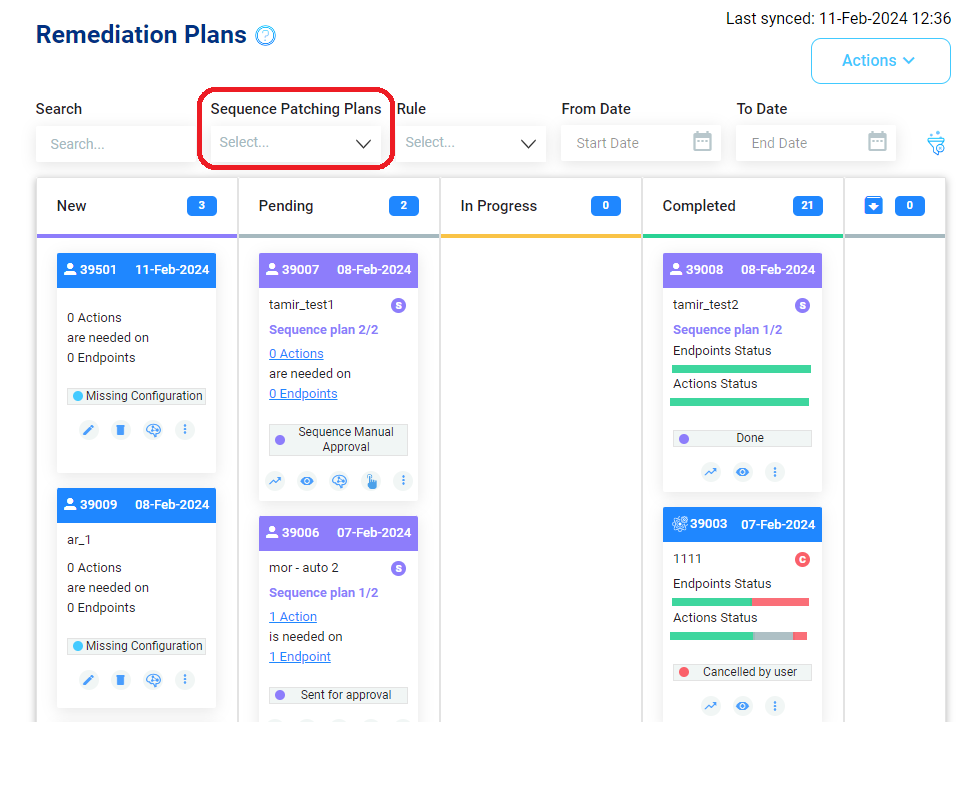Screen dimensions: 972x795
Task: Click inside the Search input field
Action: click(x=115, y=143)
